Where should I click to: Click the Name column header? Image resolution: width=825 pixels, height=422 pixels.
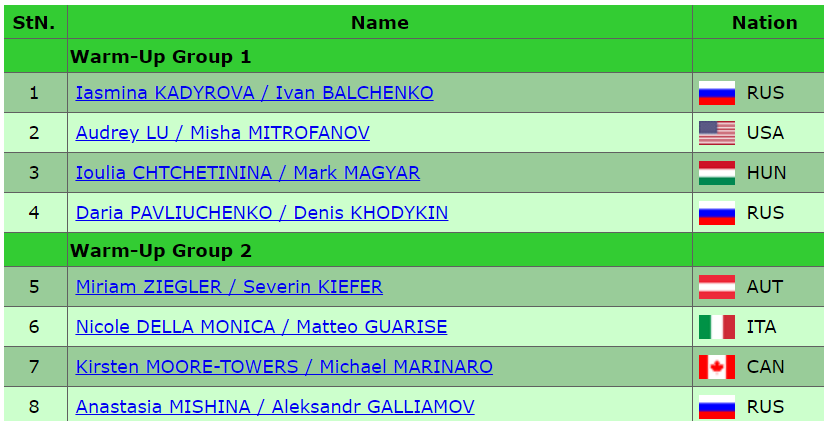pos(379,22)
